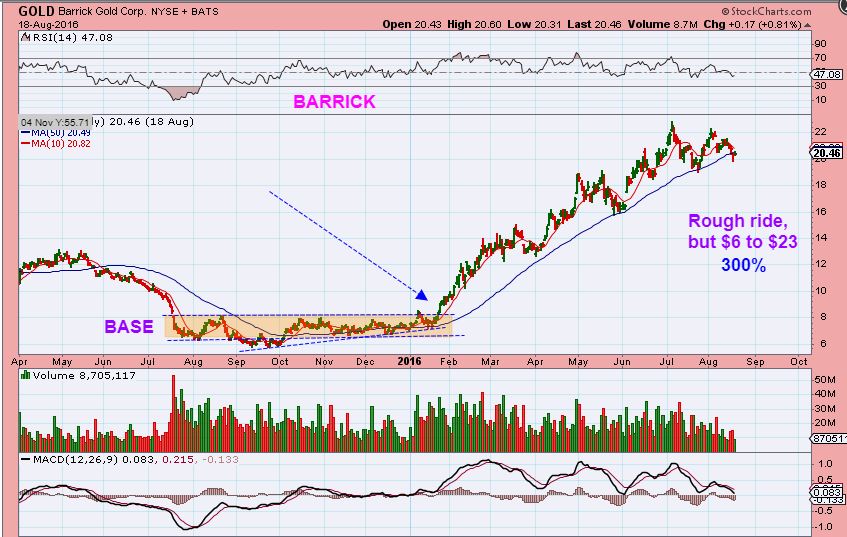Screen dimensions: 847x537
Task: Click the 2016 year label on the time axis
Action: click(x=409, y=361)
